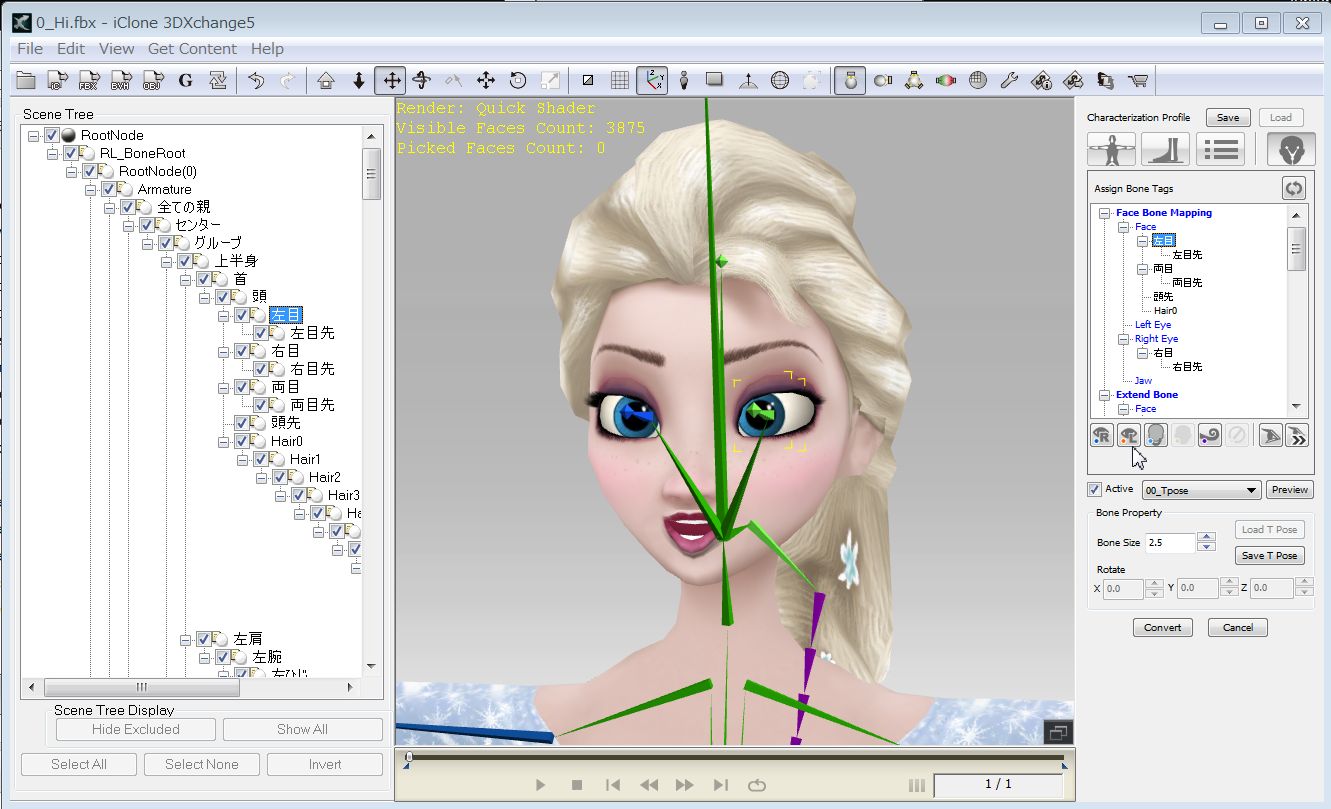Click the refresh icon beside Assign Bone Tags
The height and width of the screenshot is (809, 1331).
(x=1294, y=188)
